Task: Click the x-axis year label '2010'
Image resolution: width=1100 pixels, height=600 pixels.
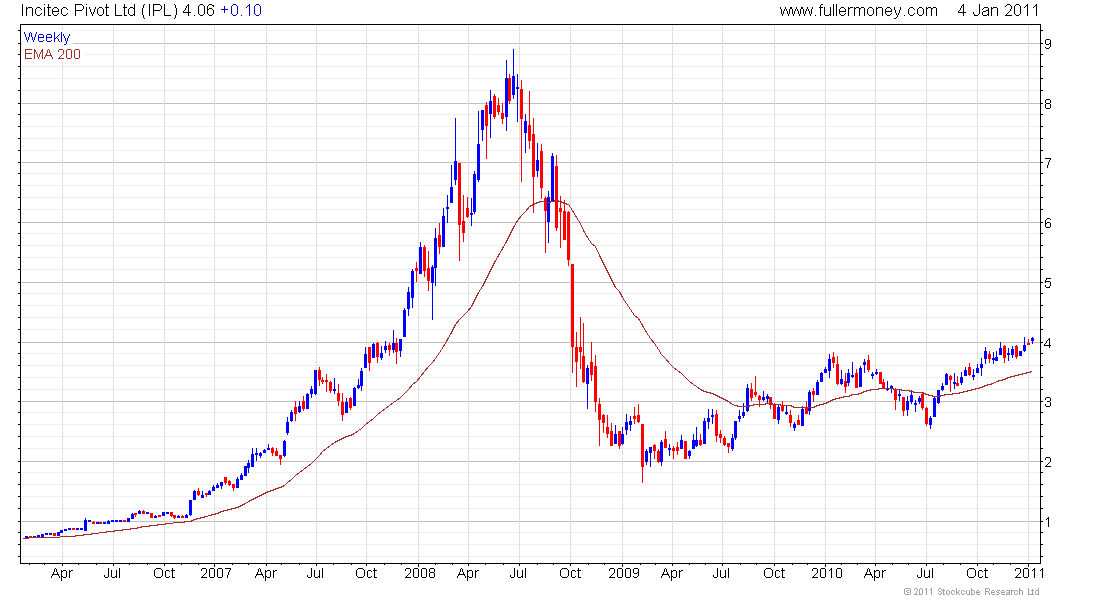Action: [826, 573]
